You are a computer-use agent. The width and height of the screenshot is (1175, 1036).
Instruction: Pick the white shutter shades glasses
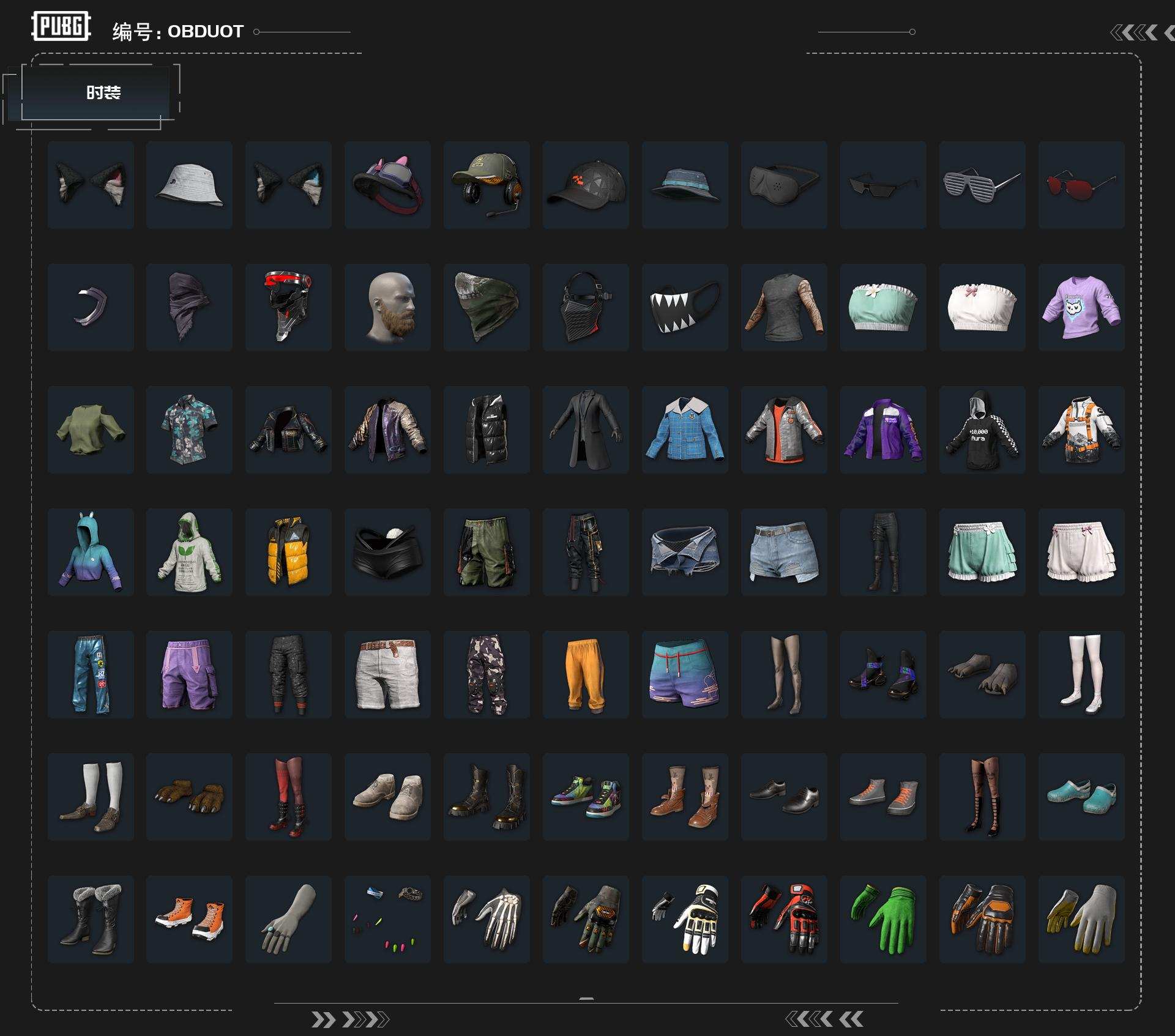[982, 185]
